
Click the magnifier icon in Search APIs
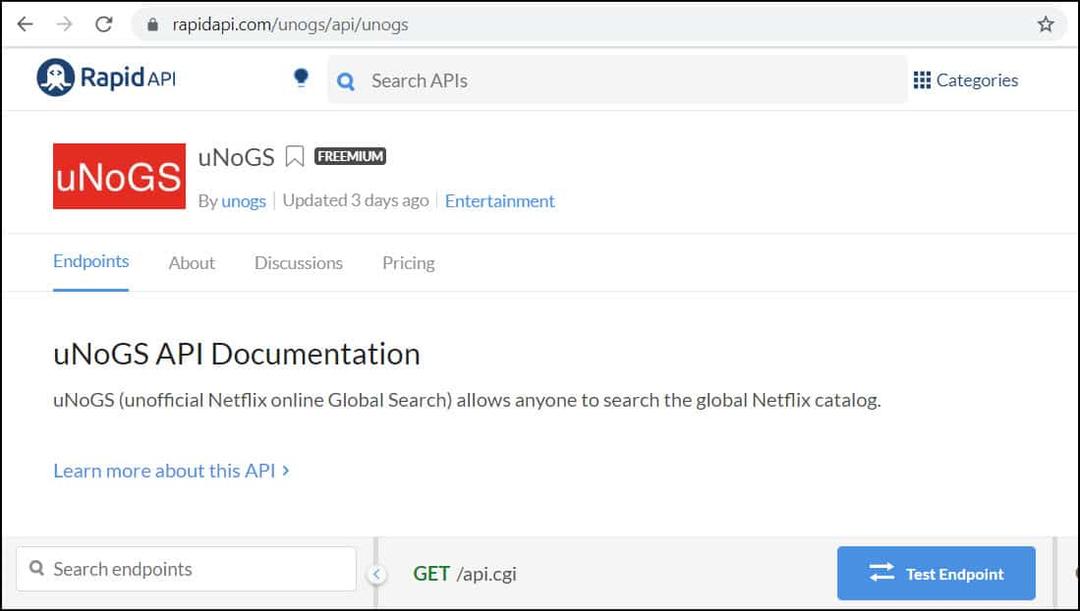[x=346, y=81]
